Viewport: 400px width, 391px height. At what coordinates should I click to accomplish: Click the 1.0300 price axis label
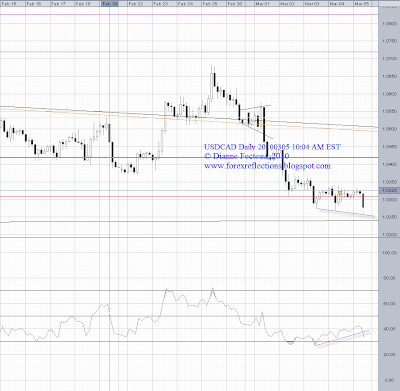point(390,200)
